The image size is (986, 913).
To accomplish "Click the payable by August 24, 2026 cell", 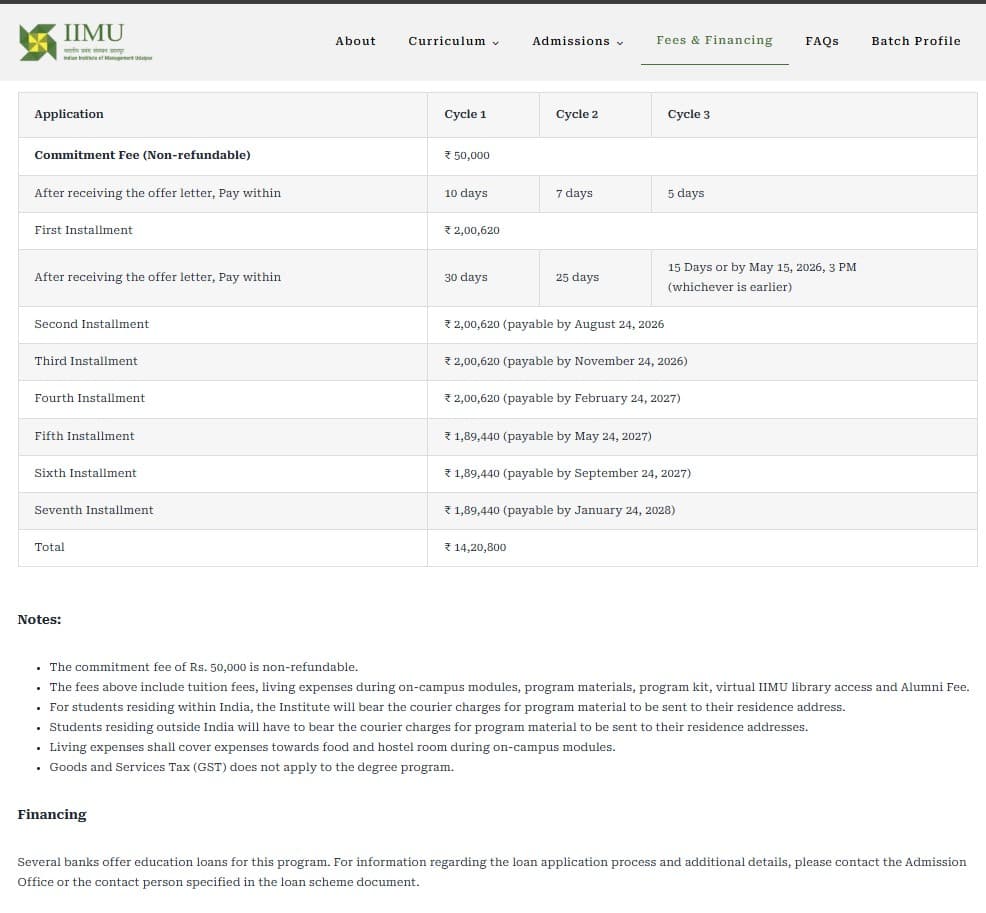I will 554,324.
